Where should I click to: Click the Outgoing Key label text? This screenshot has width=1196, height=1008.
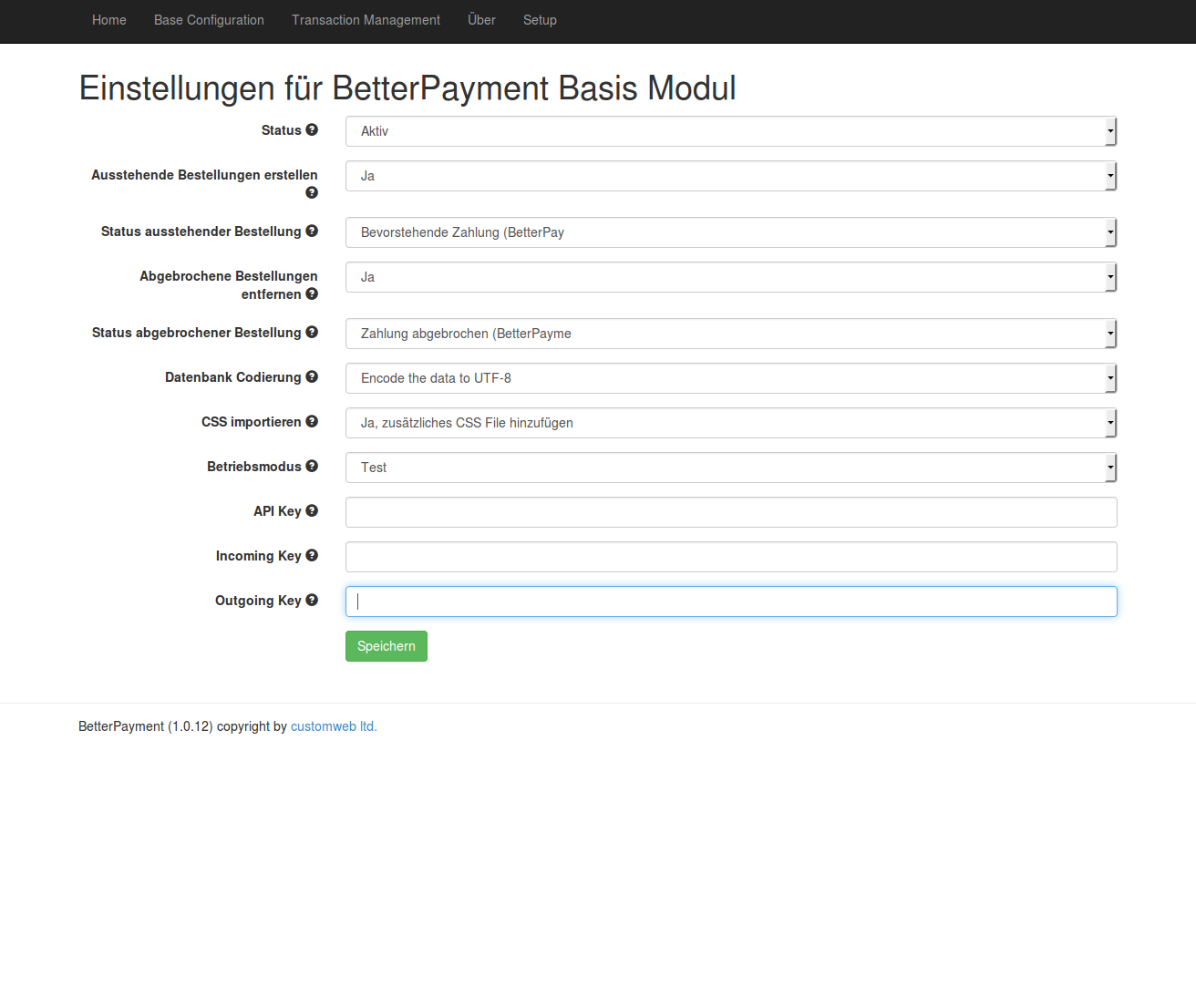[x=258, y=601]
